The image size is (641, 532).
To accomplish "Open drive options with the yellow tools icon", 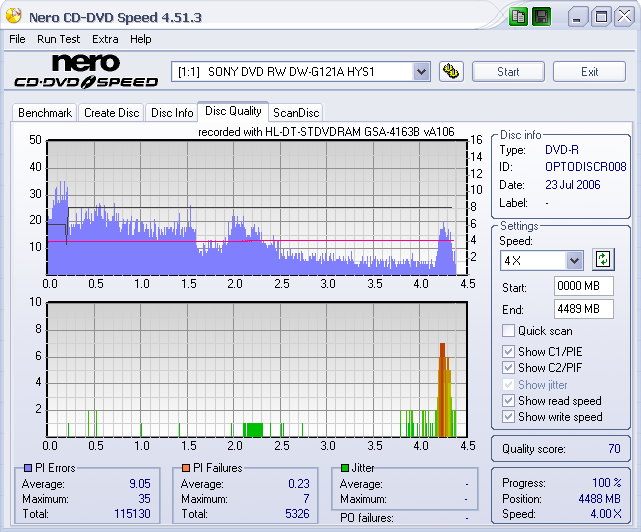I will click(x=451, y=71).
